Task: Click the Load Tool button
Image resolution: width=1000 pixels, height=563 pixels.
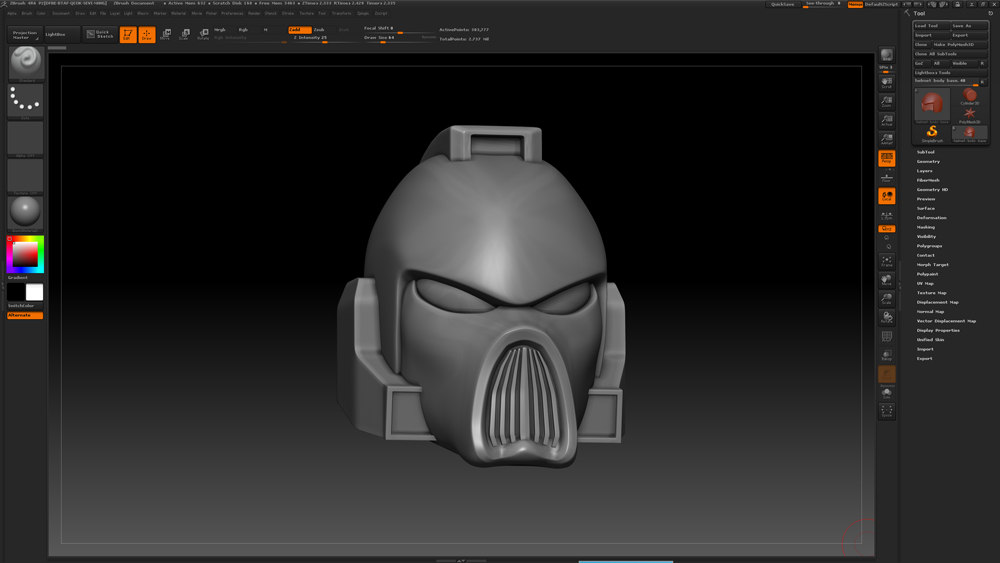Action: pyautogui.click(x=931, y=26)
